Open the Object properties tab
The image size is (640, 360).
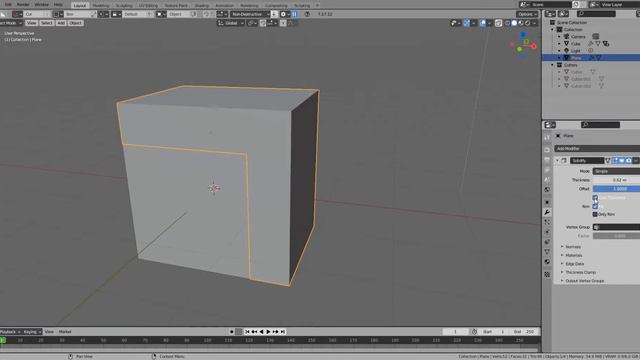[x=547, y=202]
